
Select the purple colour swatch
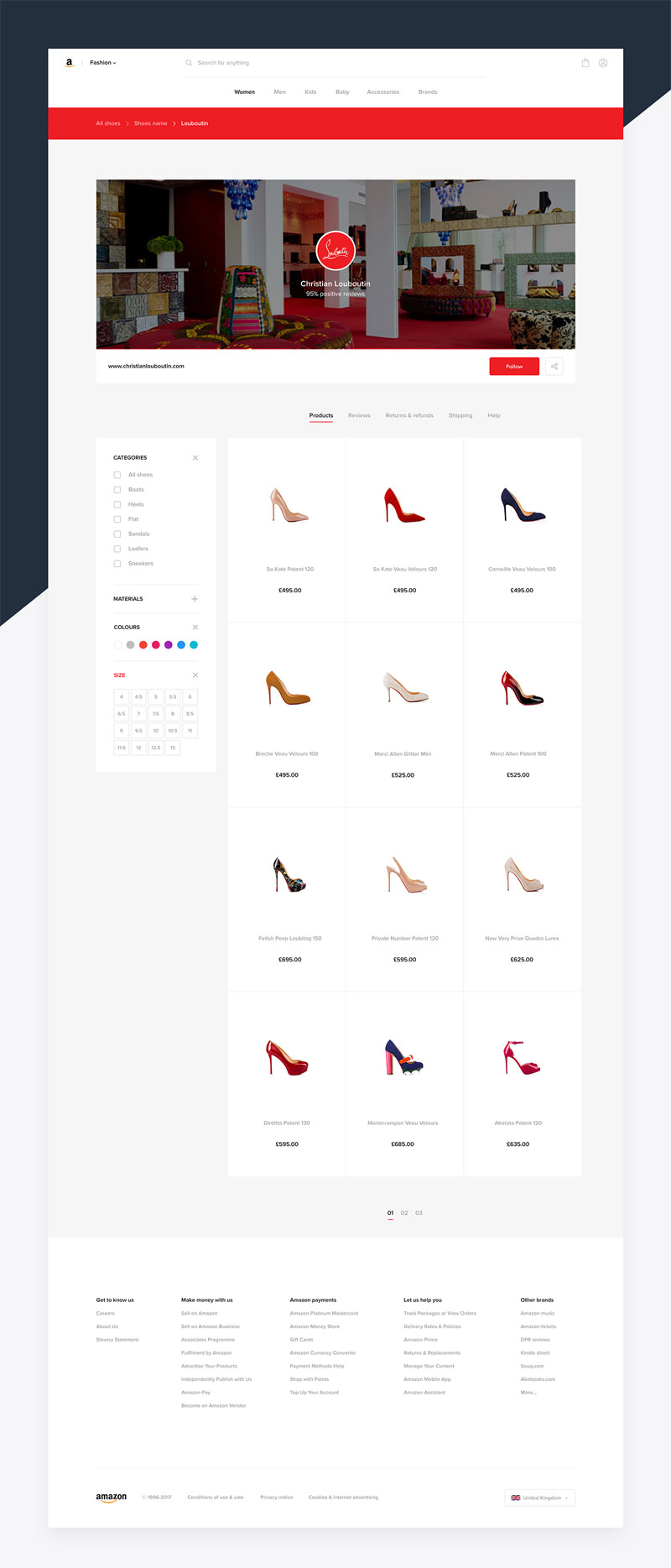coord(169,645)
